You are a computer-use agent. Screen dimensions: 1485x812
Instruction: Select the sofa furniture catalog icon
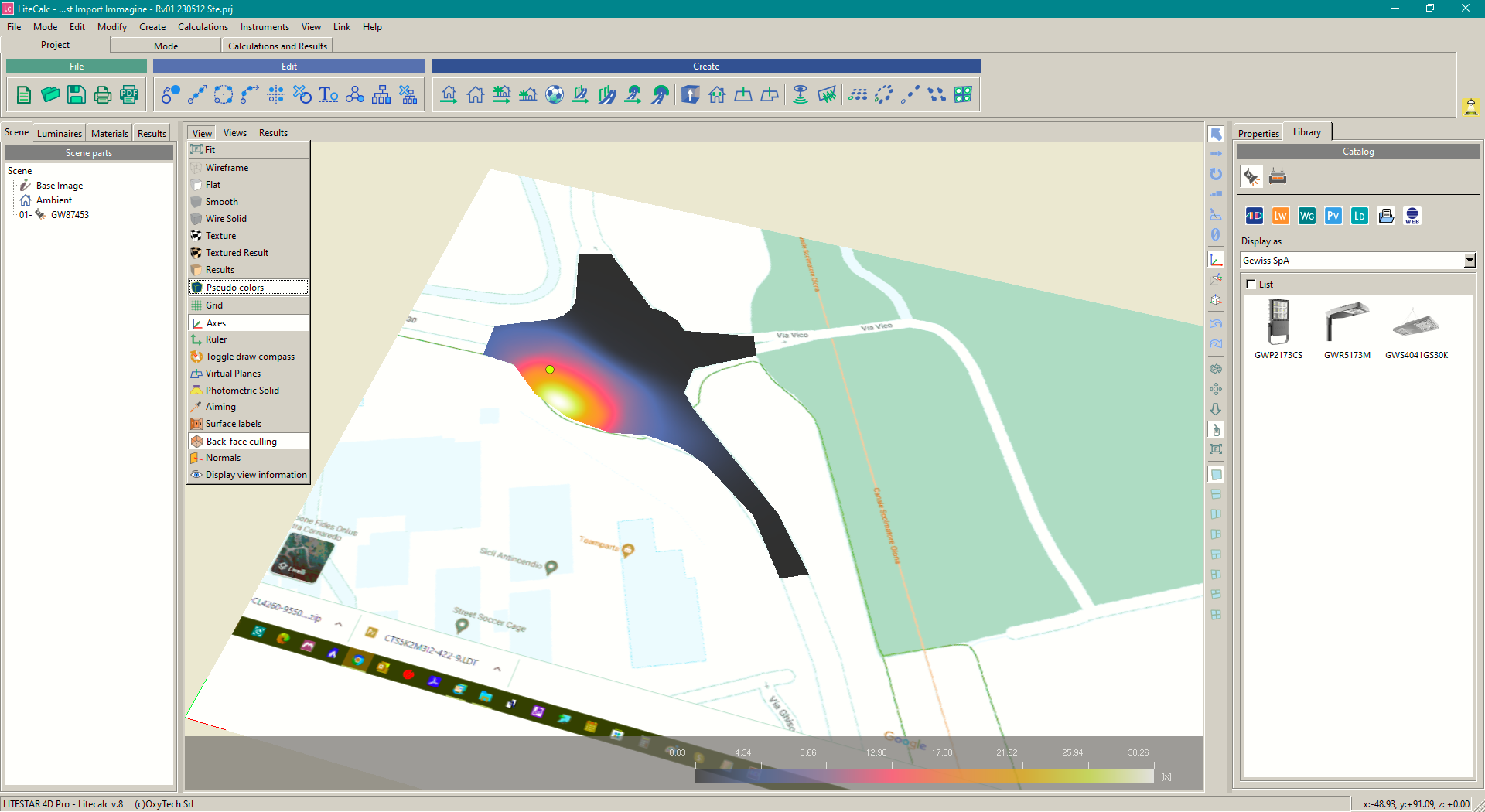(x=1278, y=176)
